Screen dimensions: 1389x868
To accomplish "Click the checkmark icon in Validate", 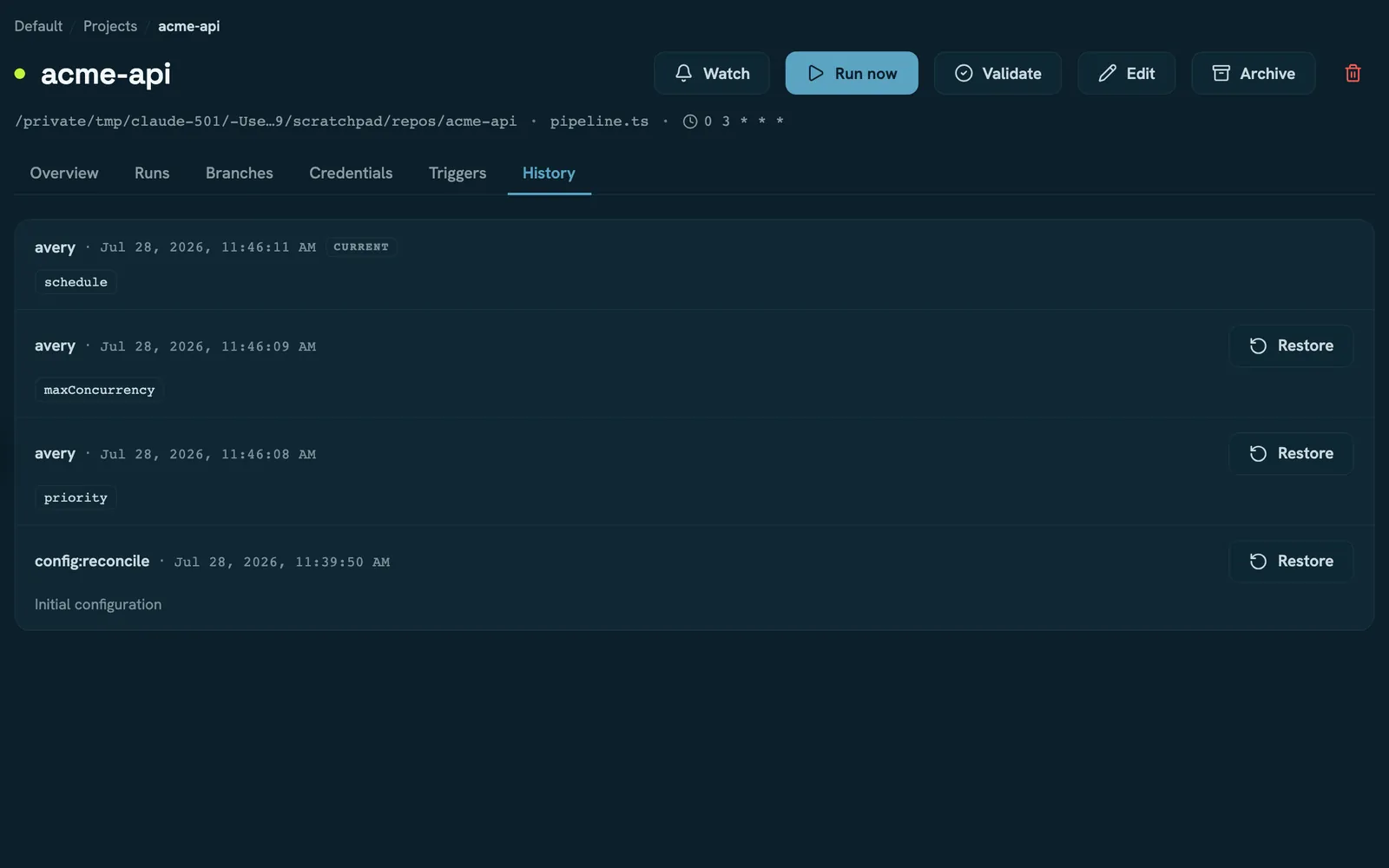I will pos(964,73).
